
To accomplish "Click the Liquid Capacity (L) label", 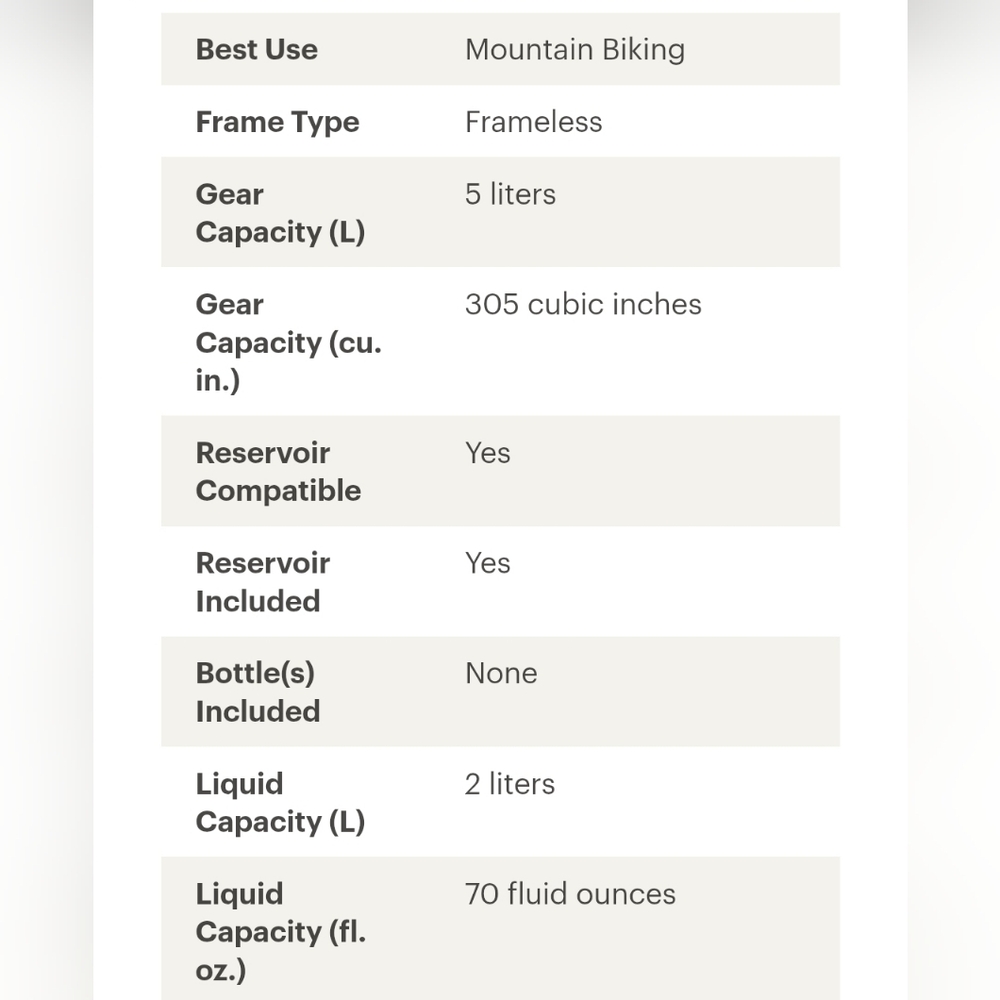I will pos(280,802).
